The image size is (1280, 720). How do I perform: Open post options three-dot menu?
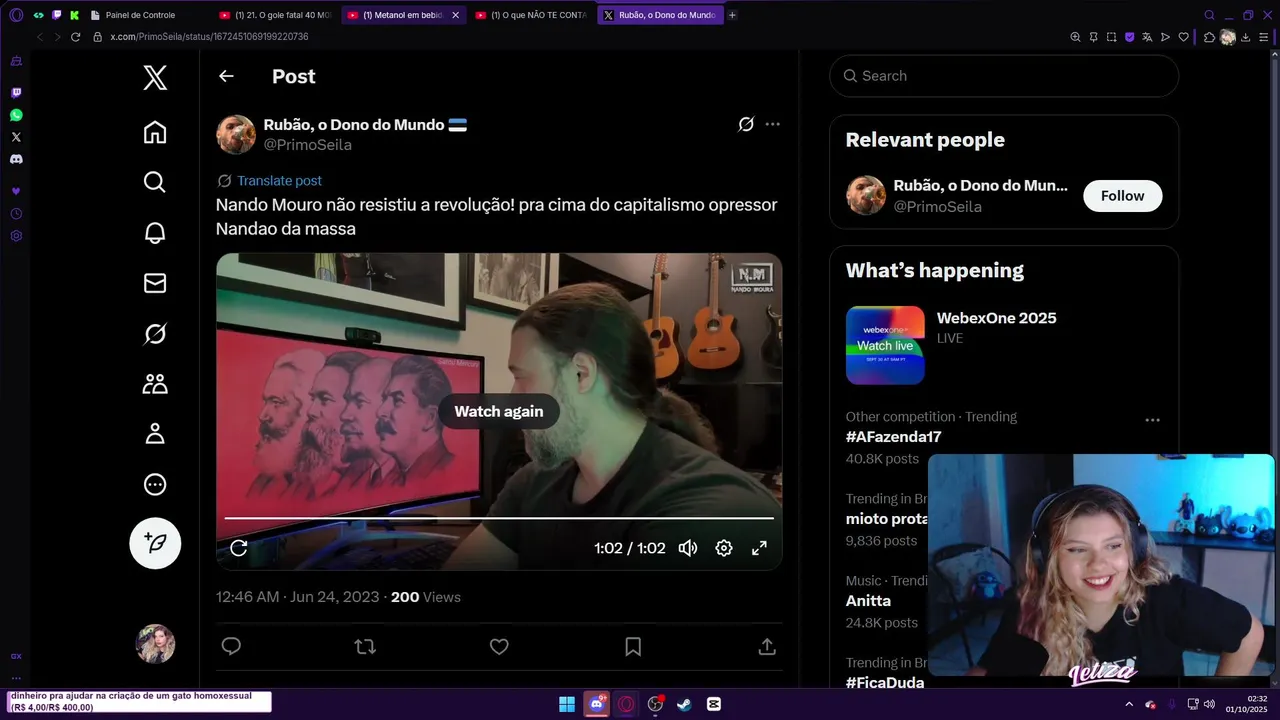pyautogui.click(x=772, y=124)
